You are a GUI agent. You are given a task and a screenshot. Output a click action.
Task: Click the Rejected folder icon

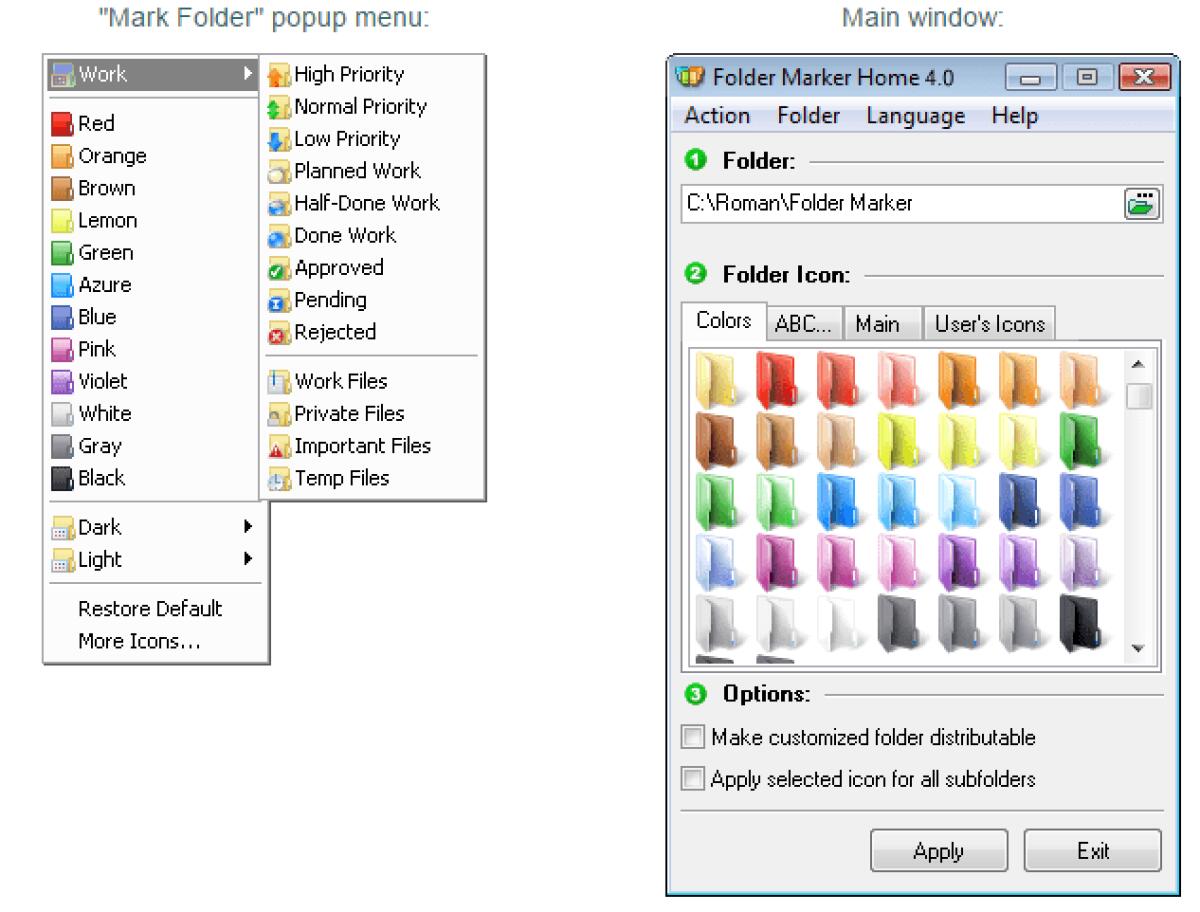click(279, 333)
